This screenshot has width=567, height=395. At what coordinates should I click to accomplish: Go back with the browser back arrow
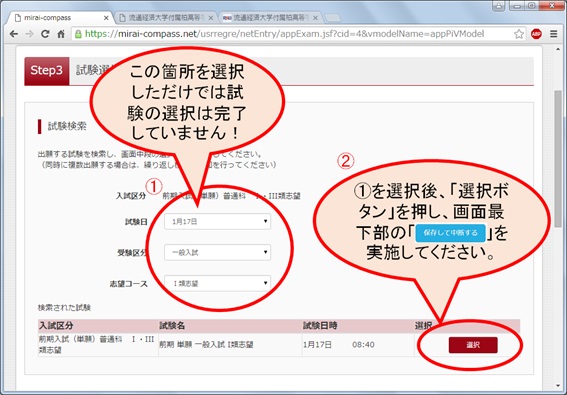point(14,34)
